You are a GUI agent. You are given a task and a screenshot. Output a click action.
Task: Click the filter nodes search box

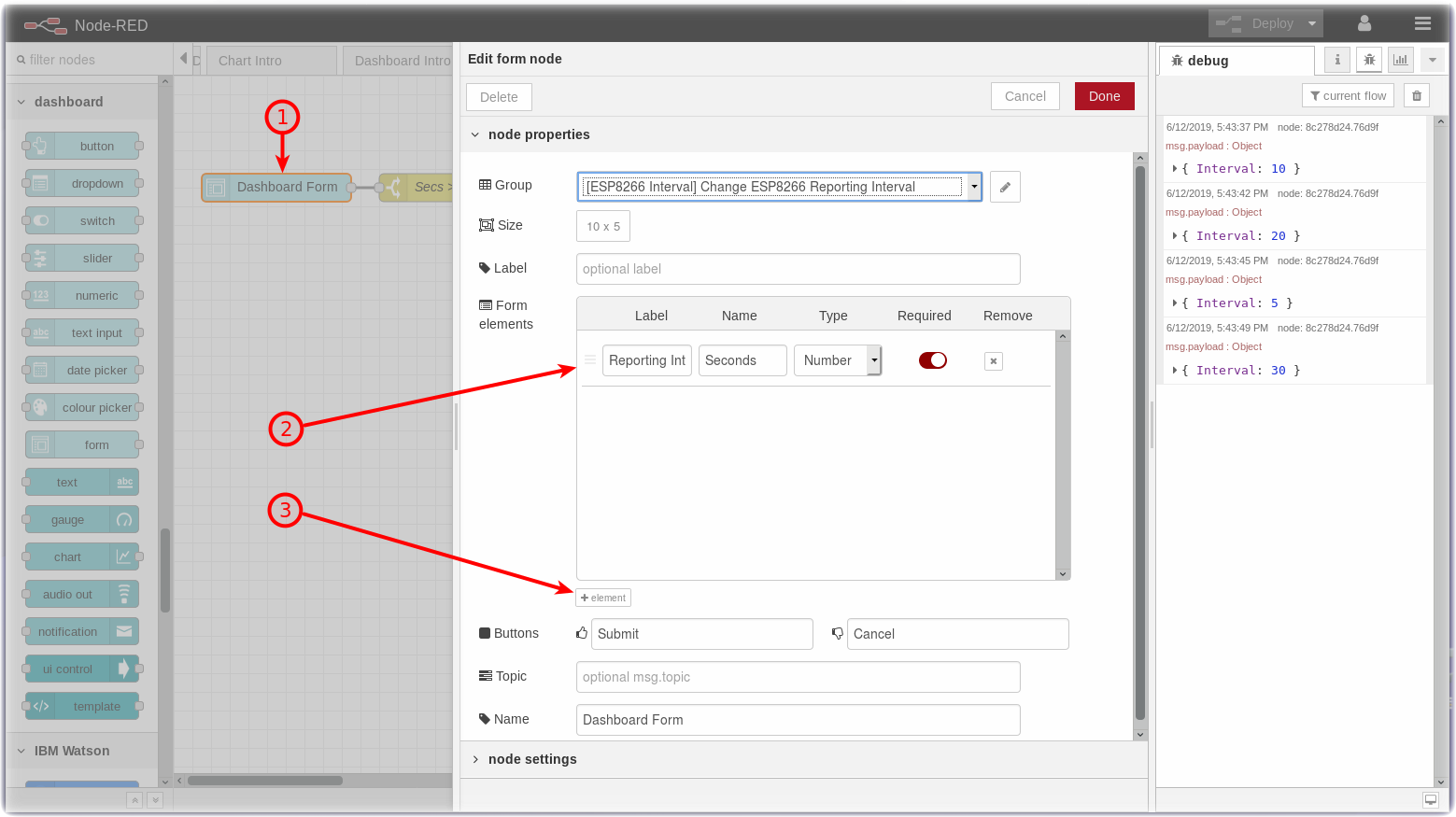(x=90, y=60)
